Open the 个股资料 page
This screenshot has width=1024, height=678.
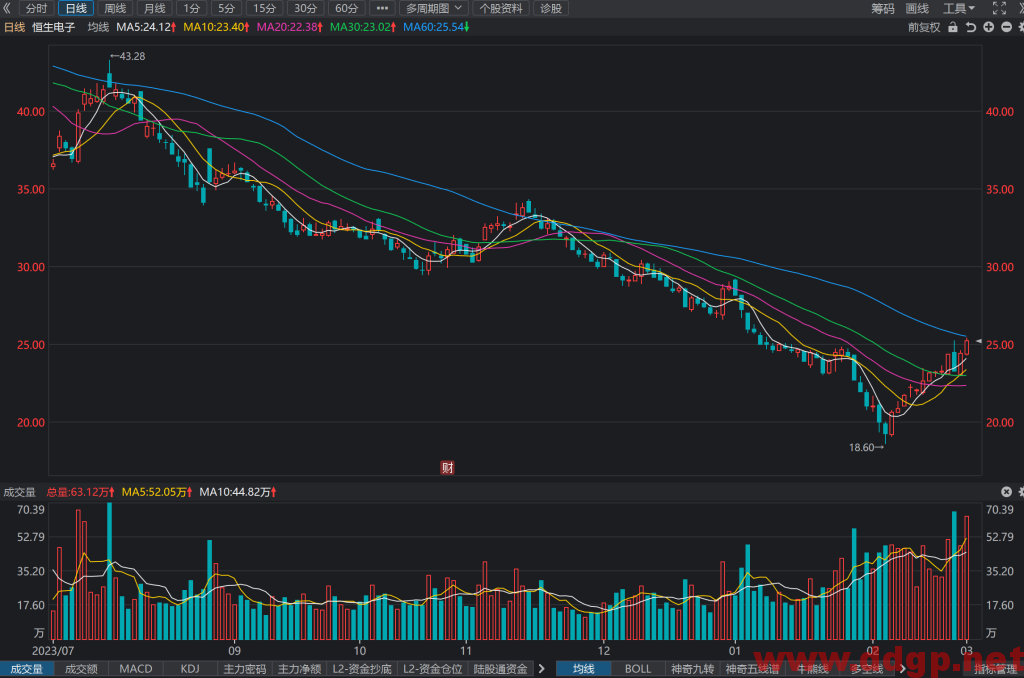click(501, 8)
